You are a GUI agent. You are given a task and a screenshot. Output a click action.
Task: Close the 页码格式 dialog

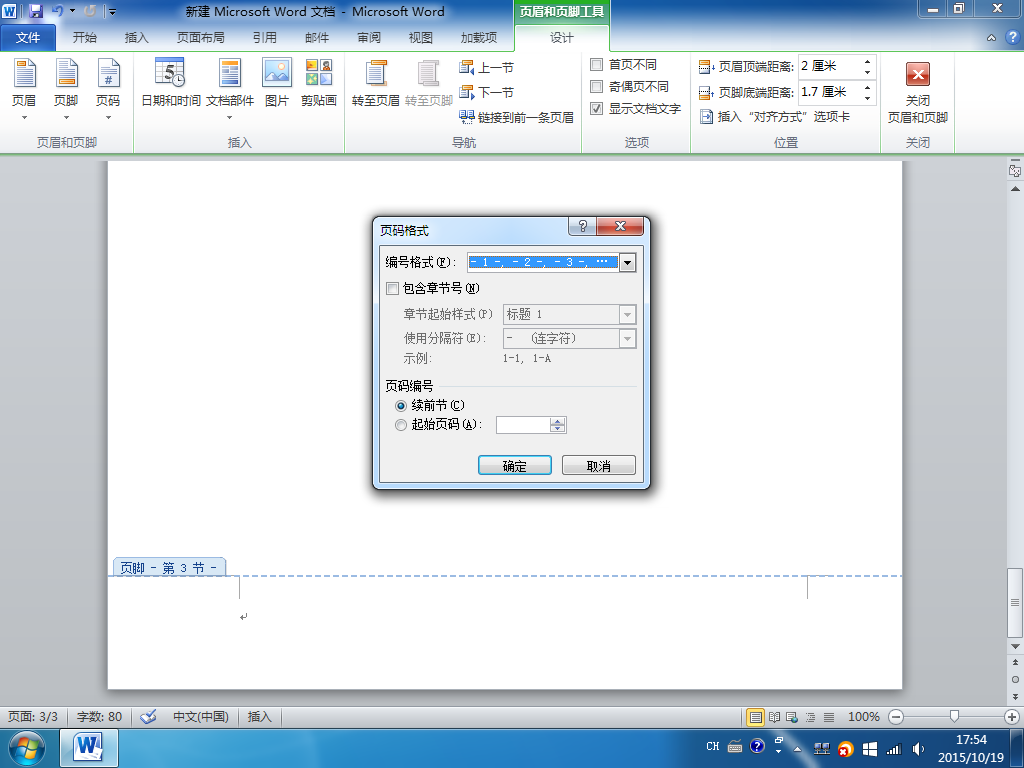[x=620, y=226]
